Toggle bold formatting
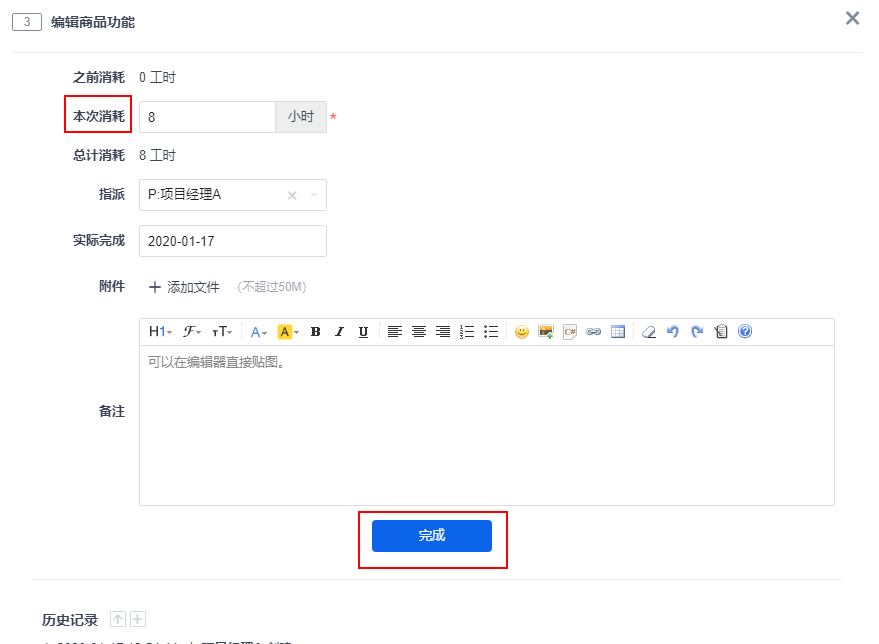Screen dimensions: 879x644 pos(315,332)
